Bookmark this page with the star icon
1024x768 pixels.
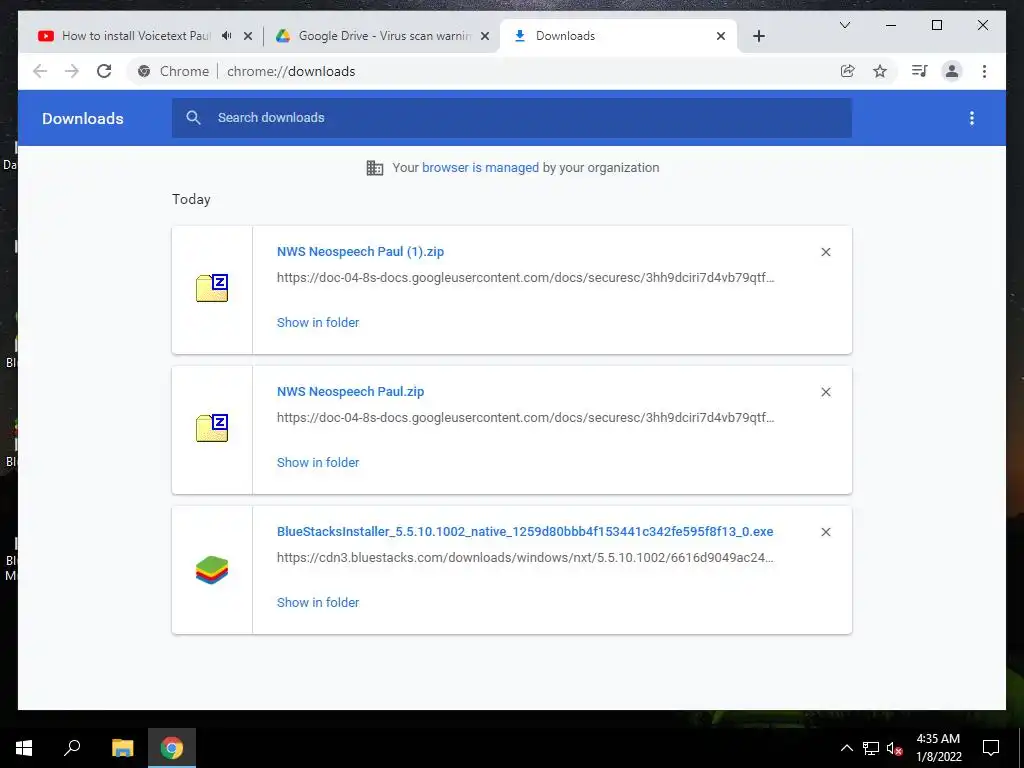[x=880, y=71]
